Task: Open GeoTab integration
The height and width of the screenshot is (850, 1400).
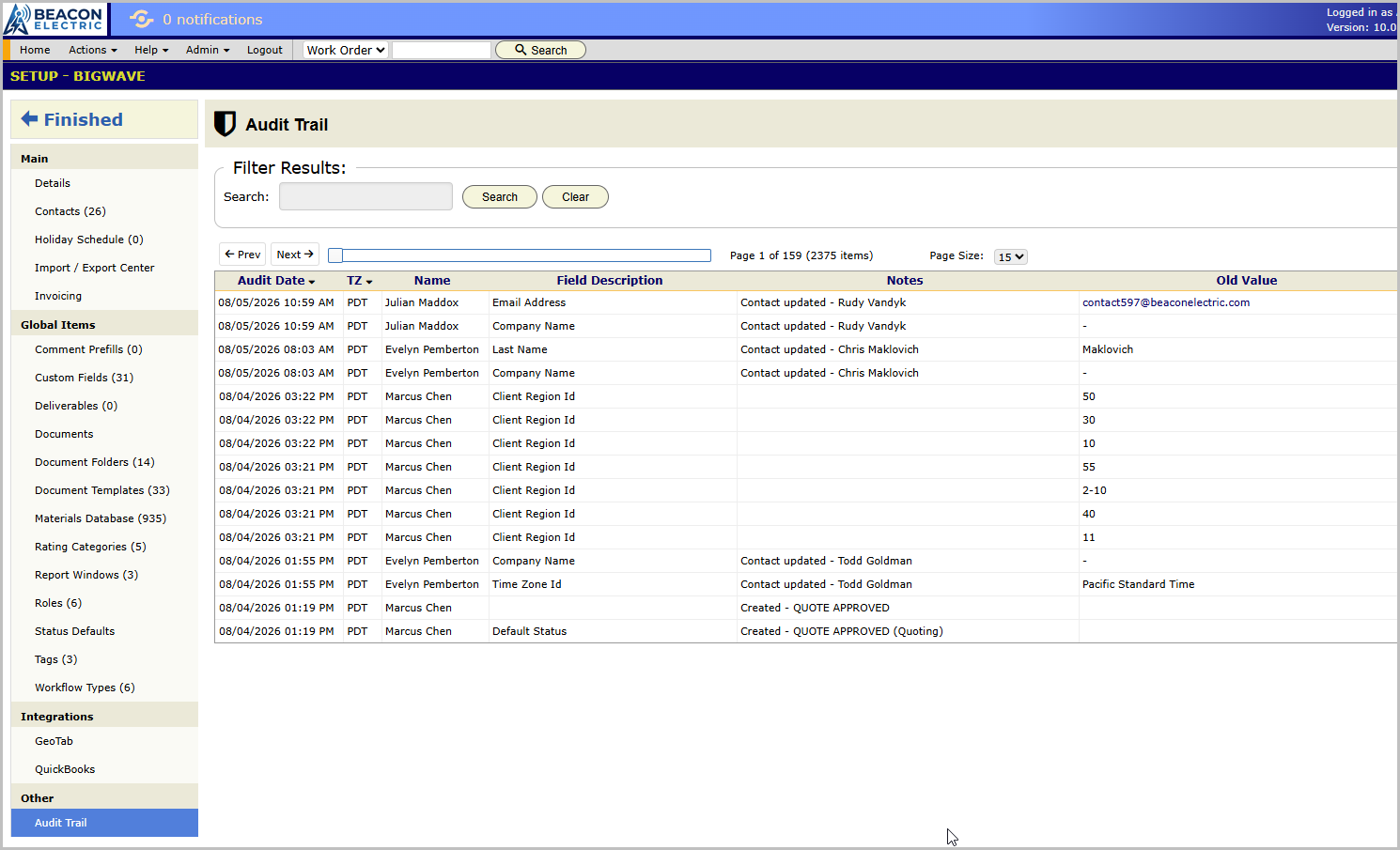Action: tap(54, 741)
